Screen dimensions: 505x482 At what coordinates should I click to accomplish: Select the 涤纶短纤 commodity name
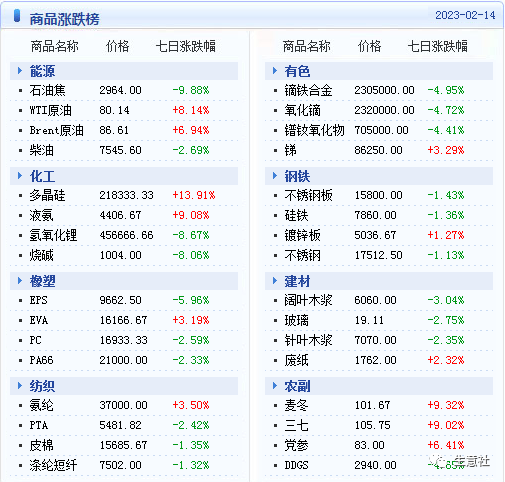pos(53,465)
